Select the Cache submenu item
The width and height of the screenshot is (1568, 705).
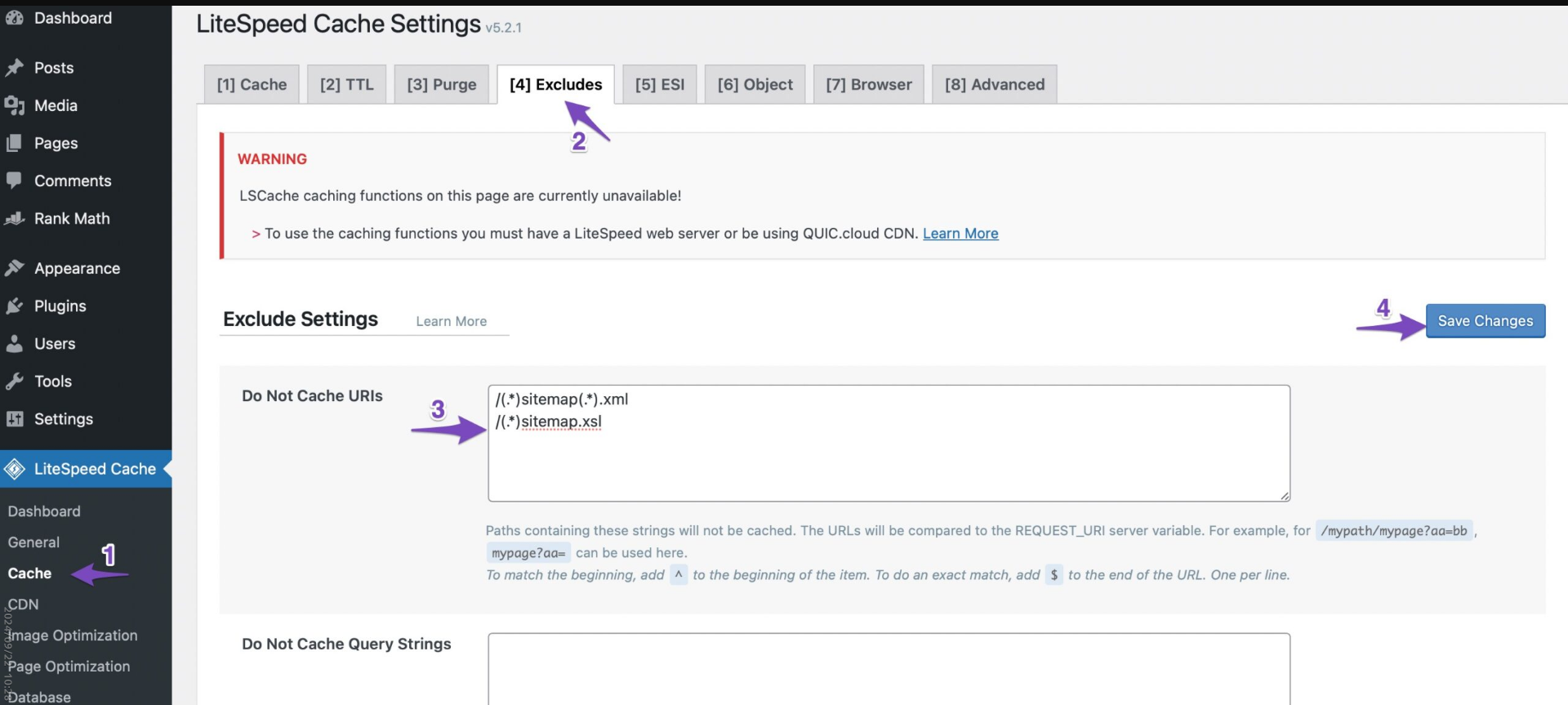[x=29, y=573]
